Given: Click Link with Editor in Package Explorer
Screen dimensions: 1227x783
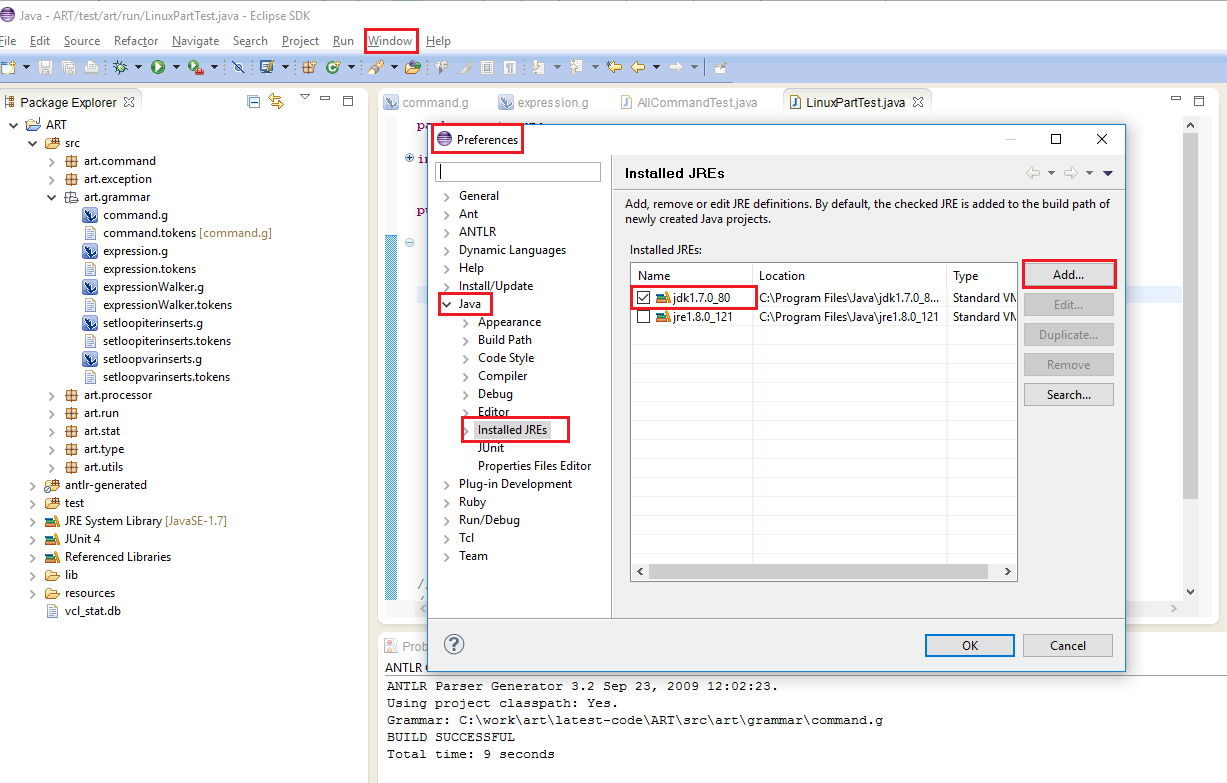Looking at the screenshot, I should pyautogui.click(x=276, y=101).
